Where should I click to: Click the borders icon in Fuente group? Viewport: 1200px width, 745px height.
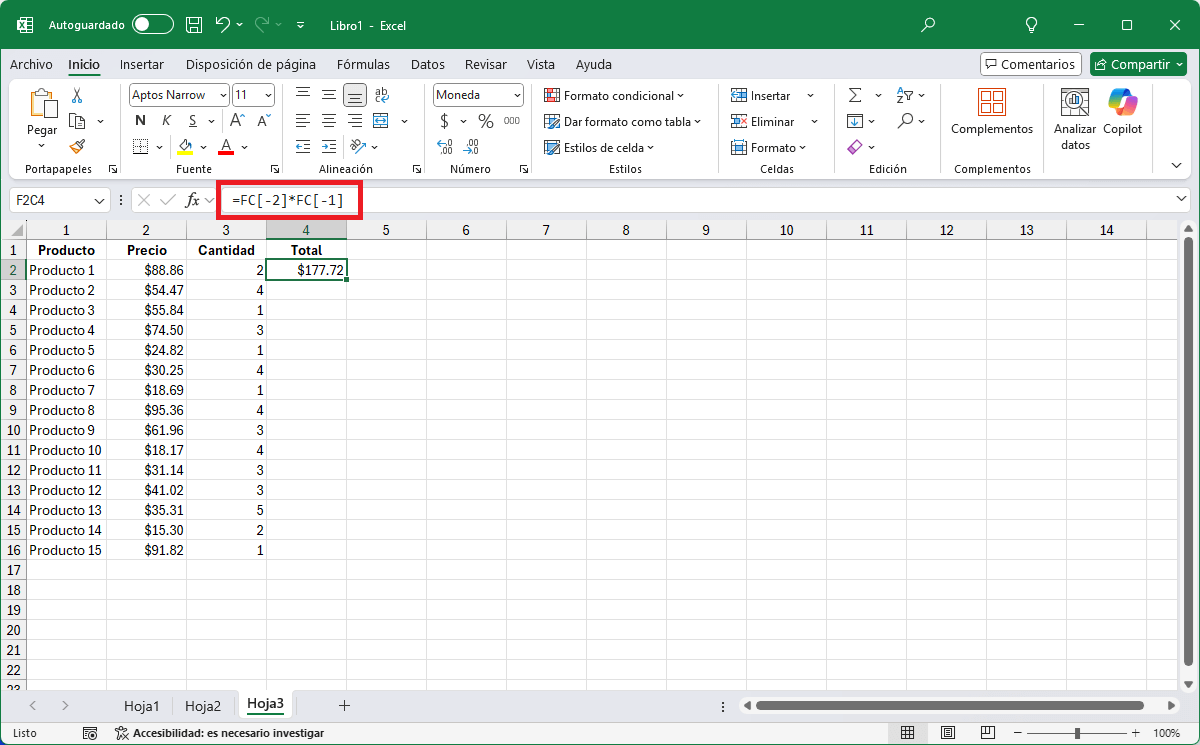tap(140, 147)
